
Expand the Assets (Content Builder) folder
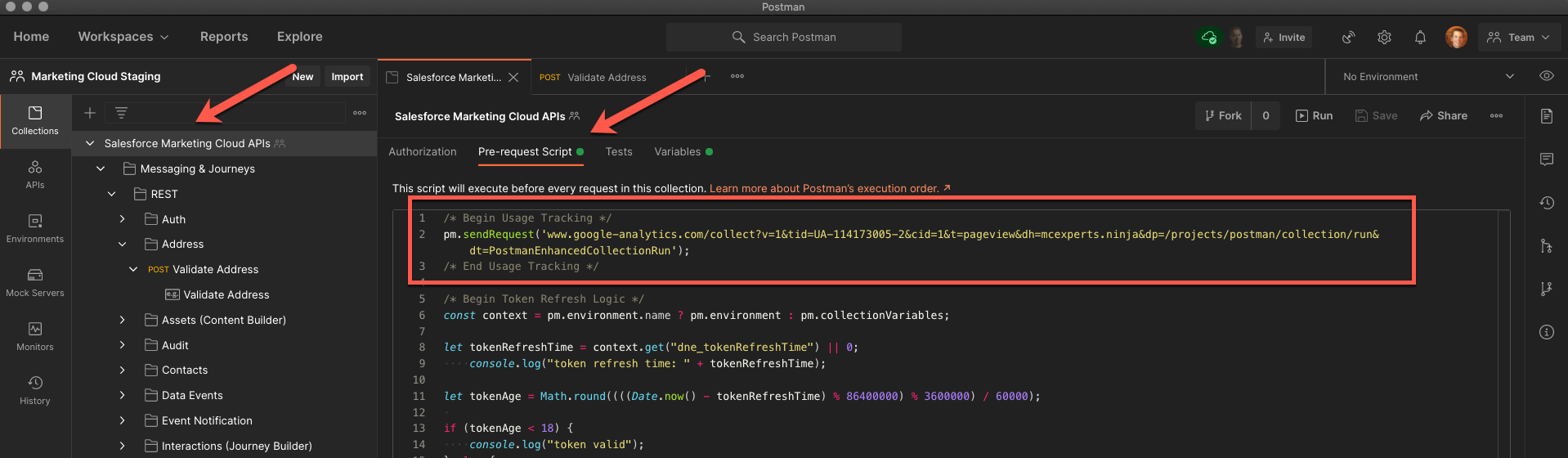click(123, 320)
